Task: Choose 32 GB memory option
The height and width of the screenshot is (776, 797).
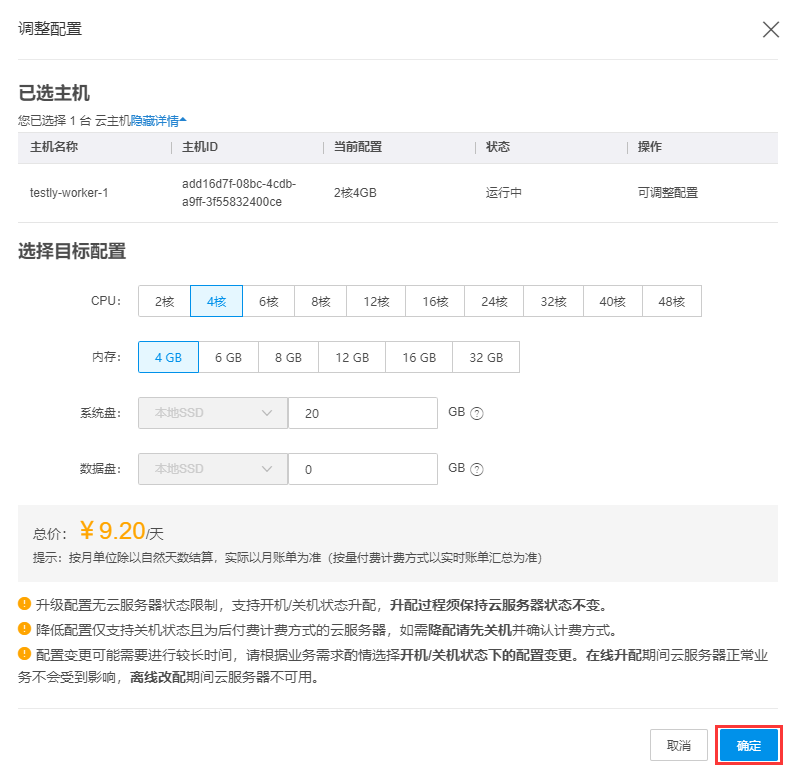Action: pos(486,357)
